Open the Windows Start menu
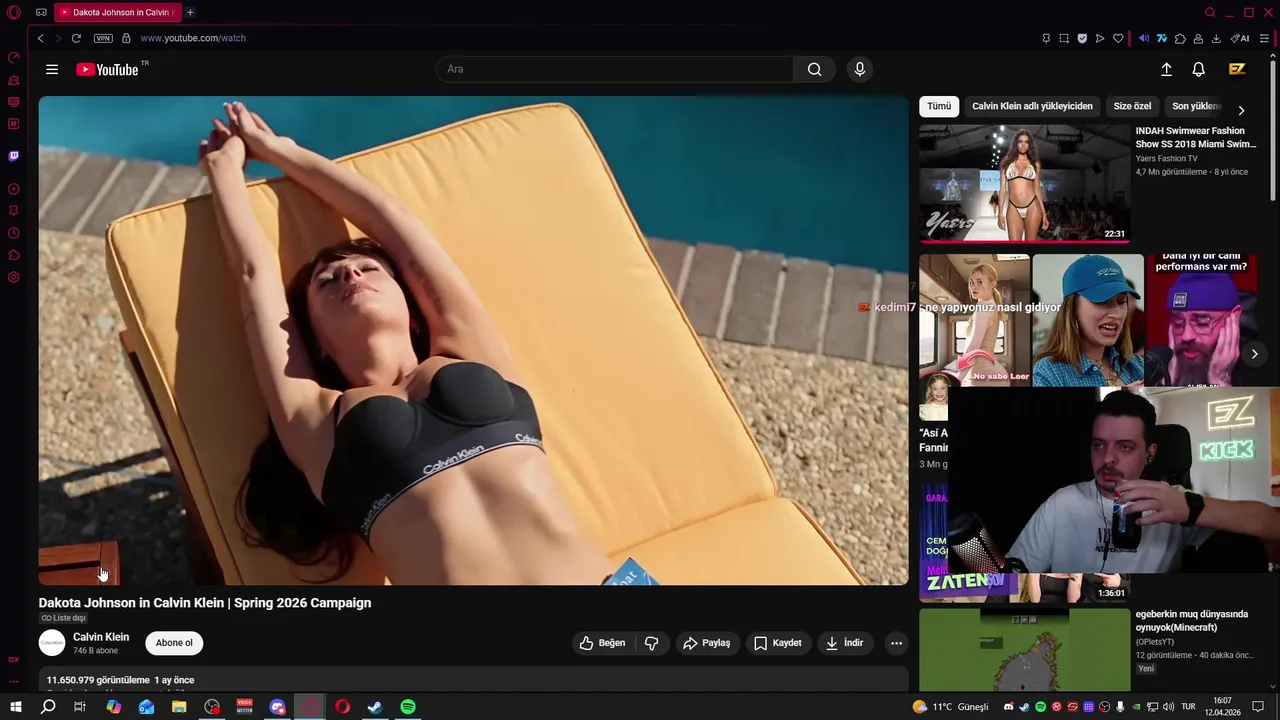This screenshot has width=1280, height=720. (16, 707)
